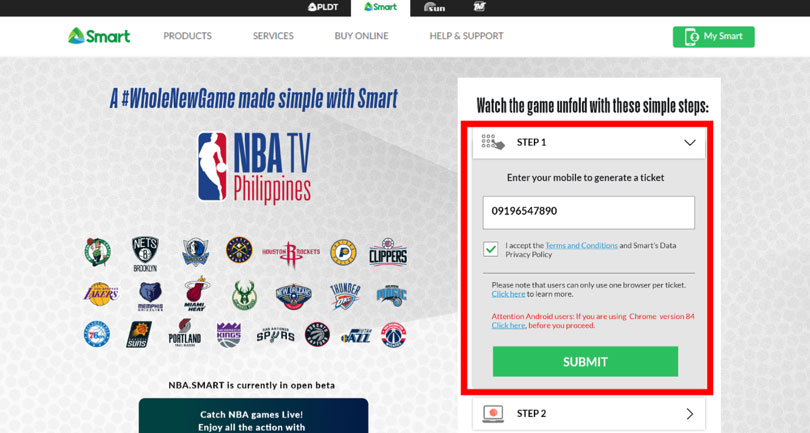Click the Sacramento Kings team logo
The height and width of the screenshot is (433, 810).
tap(229, 335)
